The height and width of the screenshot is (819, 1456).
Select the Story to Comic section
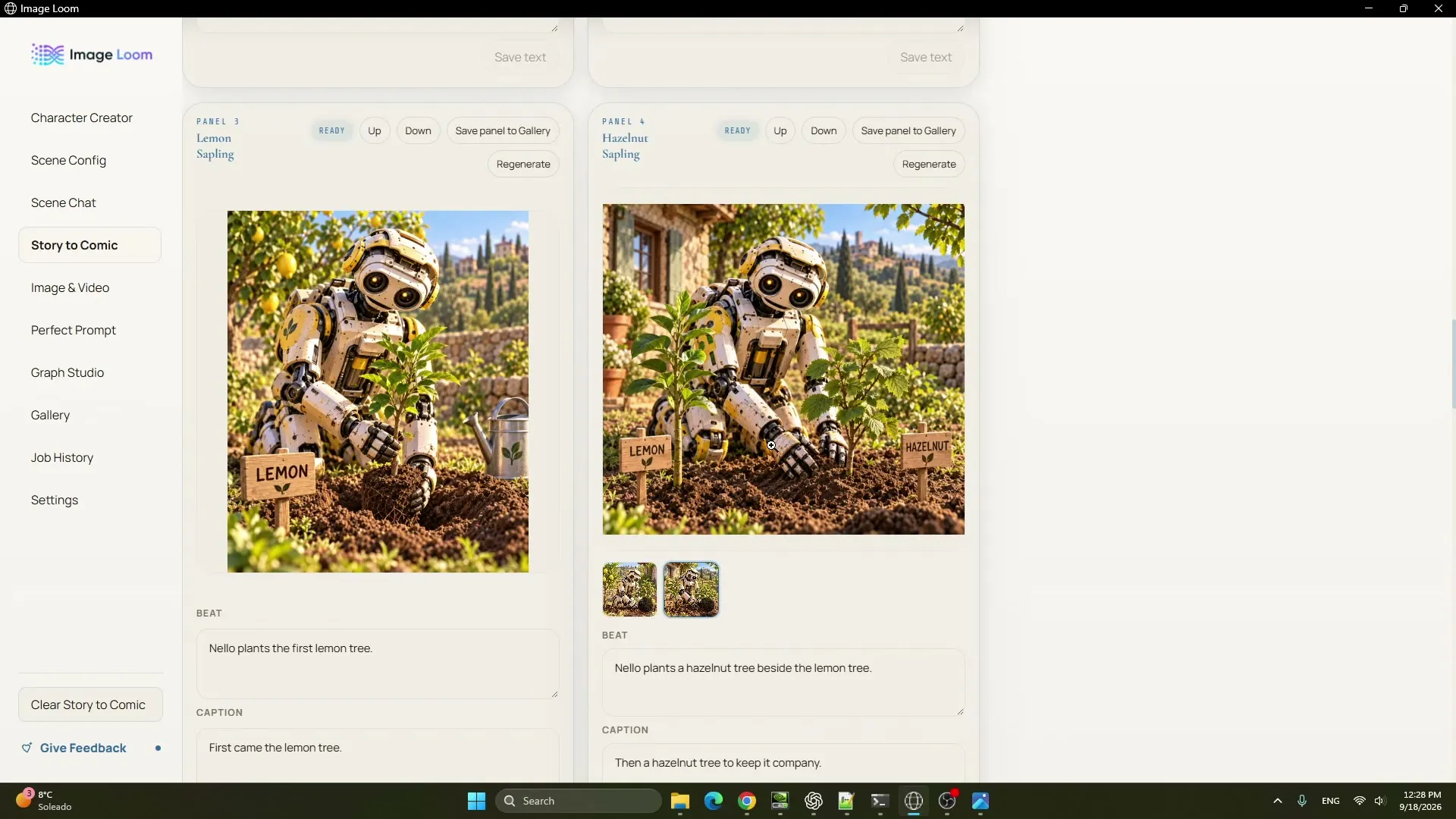point(89,245)
